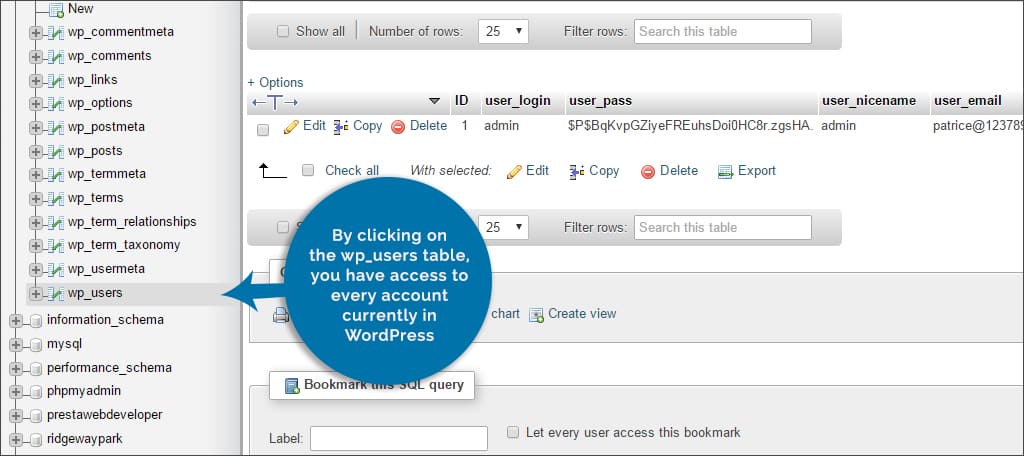Click the Copy icon in admin row
Viewport: 1024px width, 456px height.
(341, 127)
